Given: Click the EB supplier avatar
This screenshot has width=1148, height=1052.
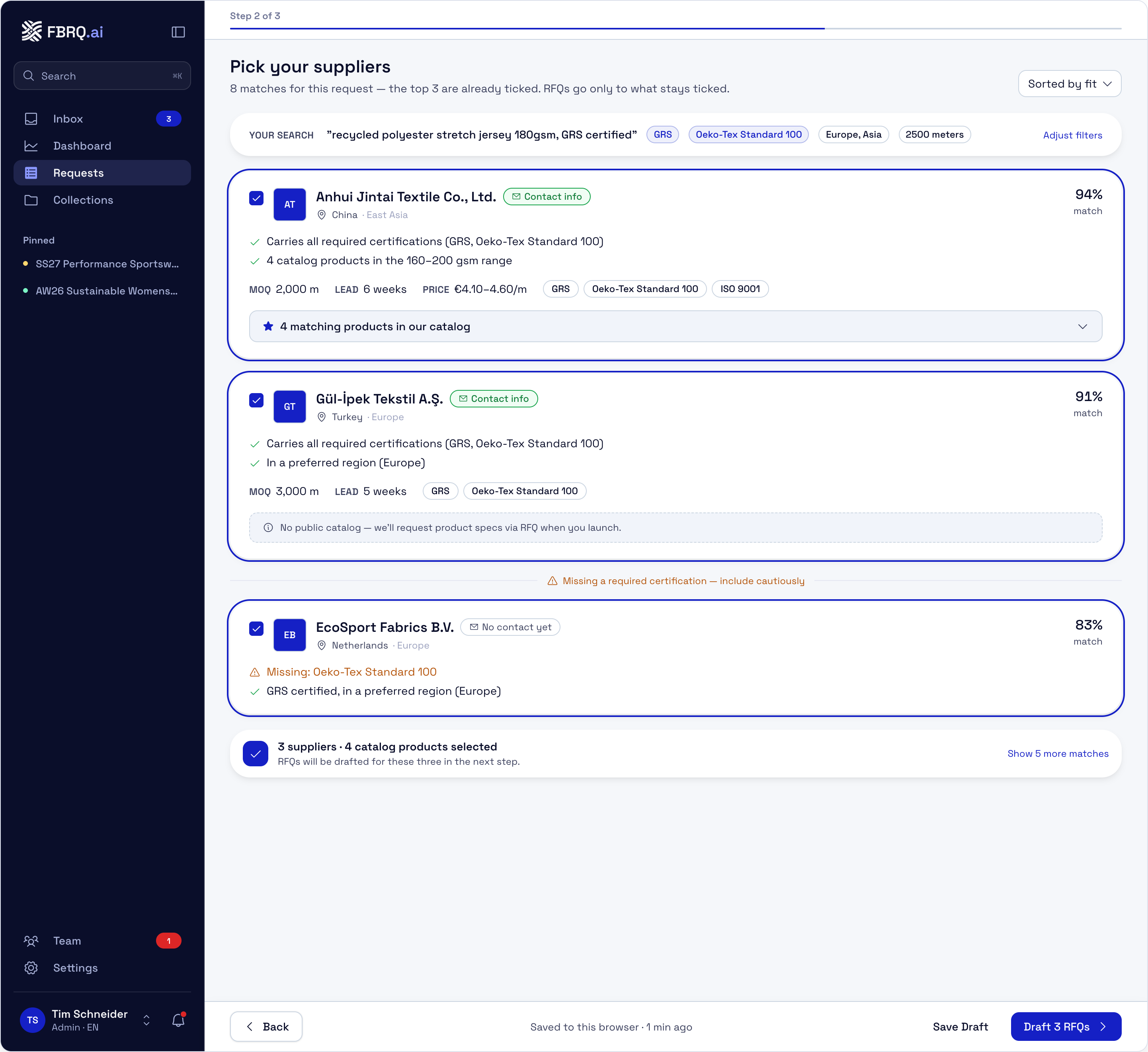Looking at the screenshot, I should (290, 635).
